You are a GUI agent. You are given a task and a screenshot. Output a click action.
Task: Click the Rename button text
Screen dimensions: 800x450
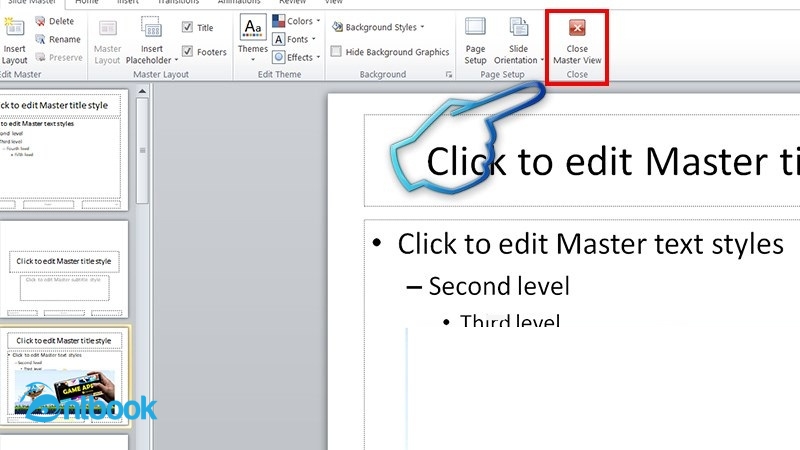(65, 39)
